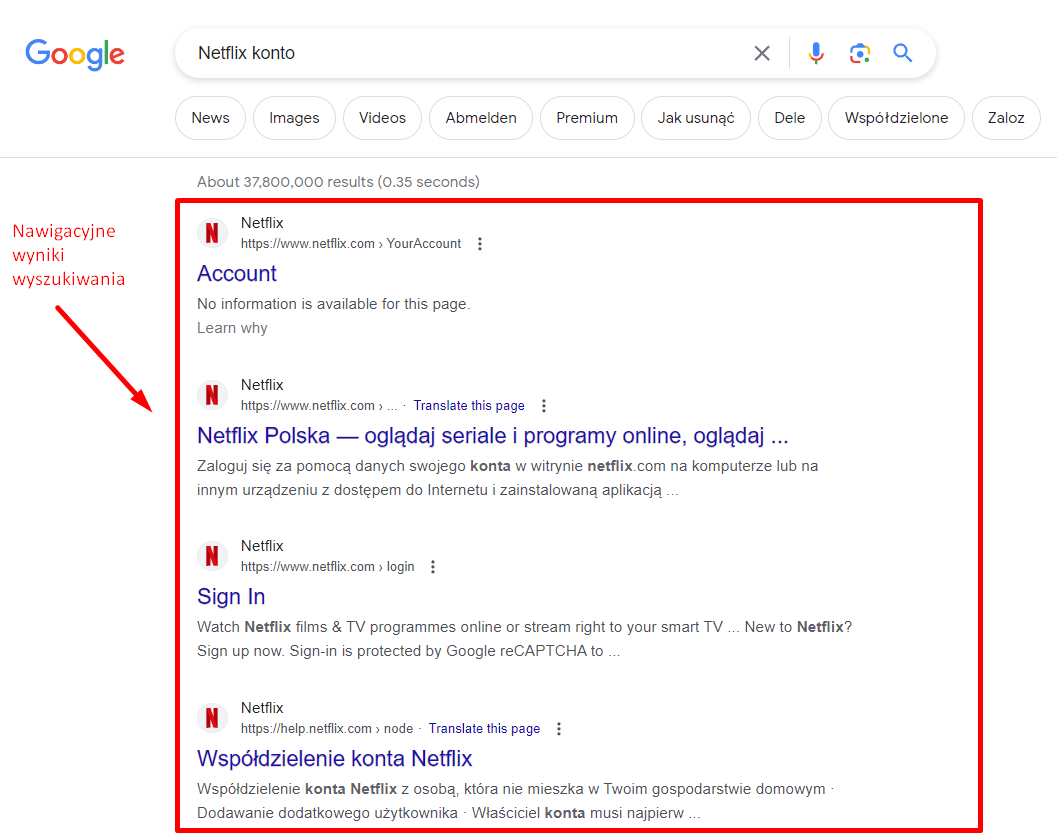
Task: Select the Images filter chip
Action: 294,118
